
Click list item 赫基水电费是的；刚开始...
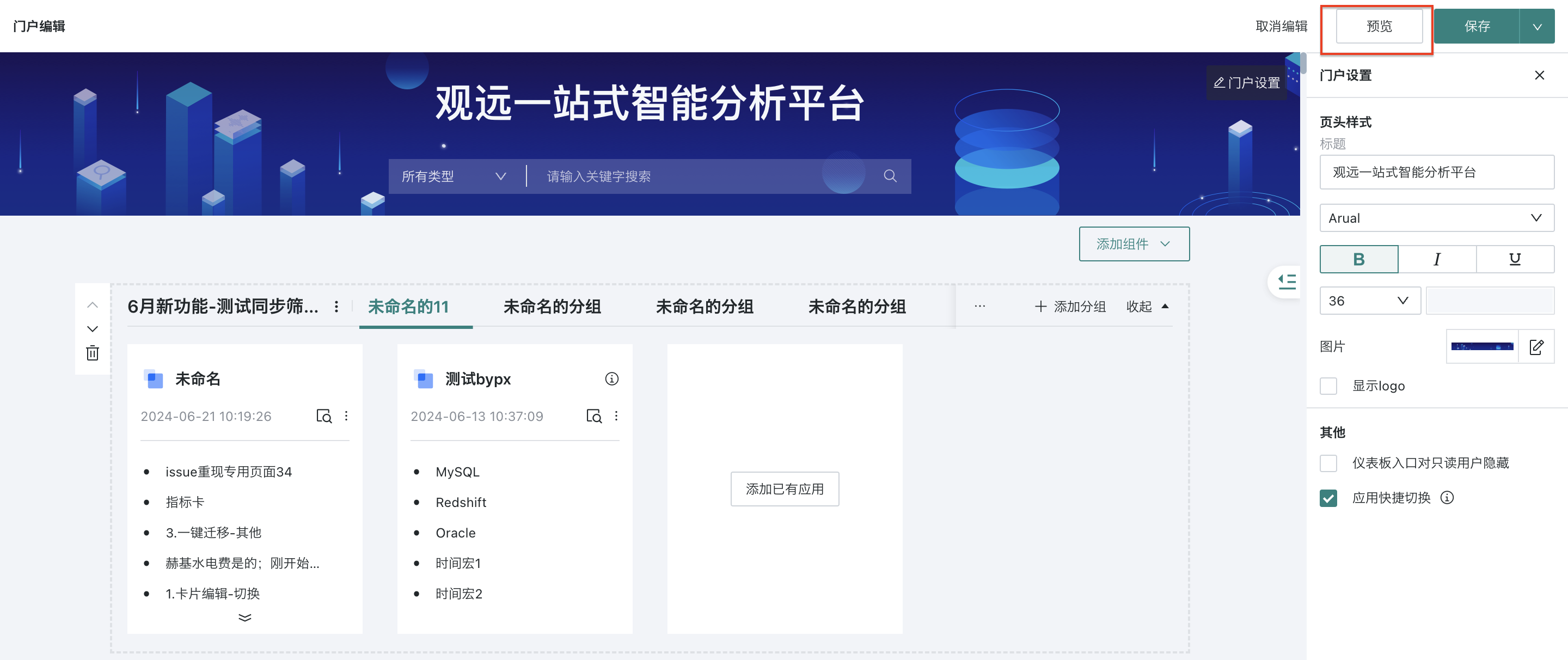click(x=242, y=563)
